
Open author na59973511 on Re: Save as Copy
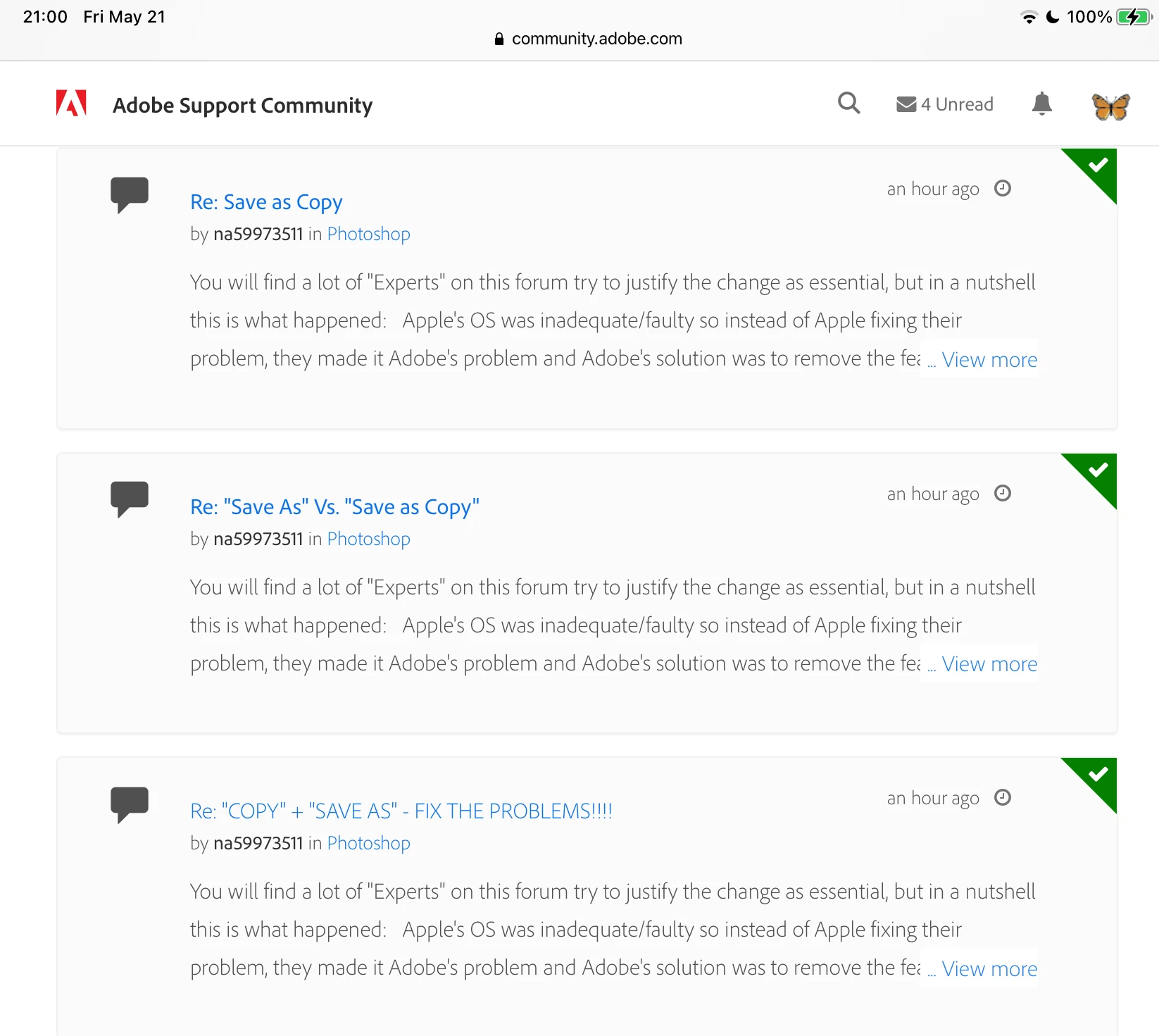[258, 234]
